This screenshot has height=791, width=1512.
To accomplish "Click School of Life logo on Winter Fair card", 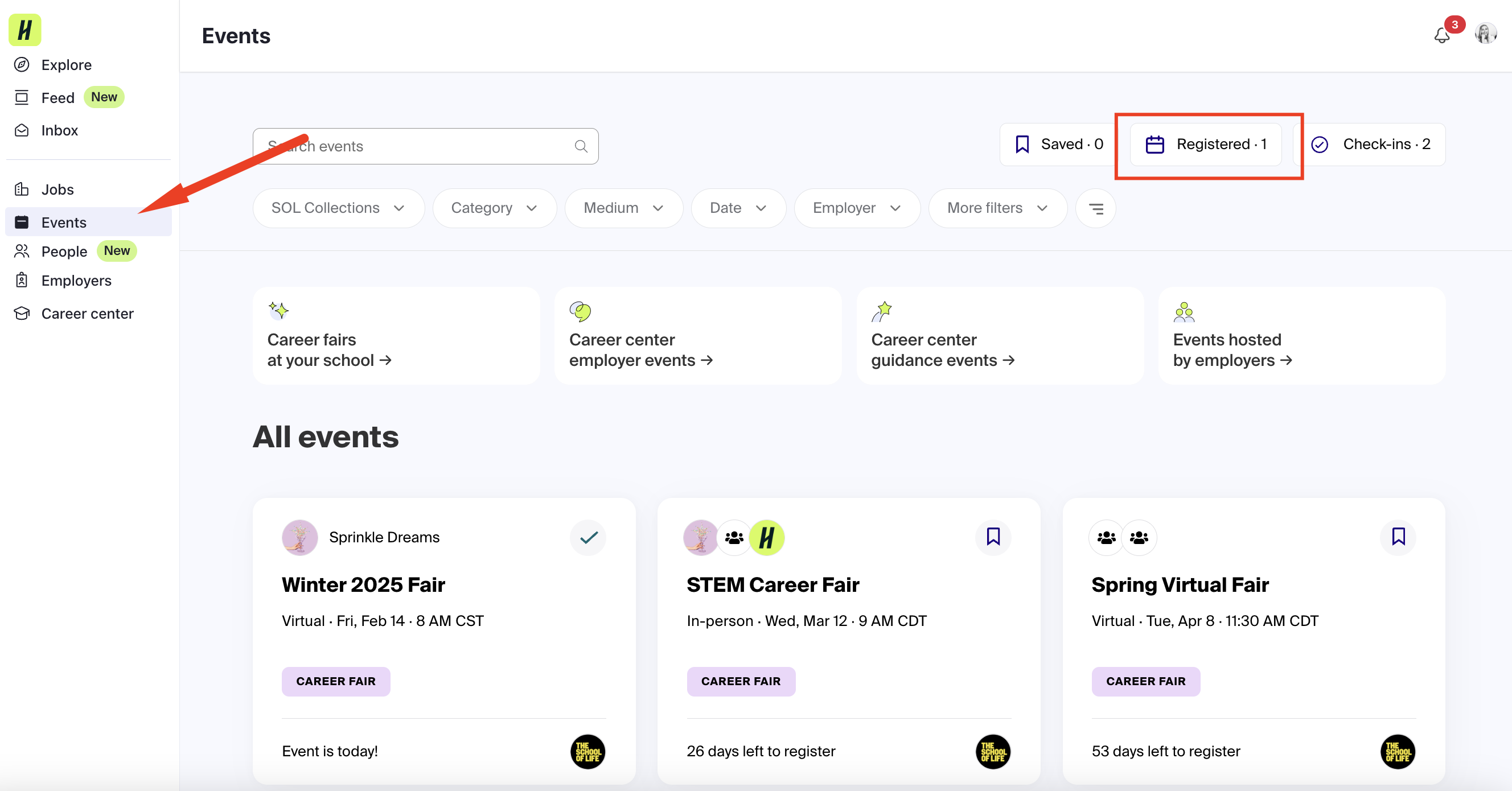I will click(587, 752).
